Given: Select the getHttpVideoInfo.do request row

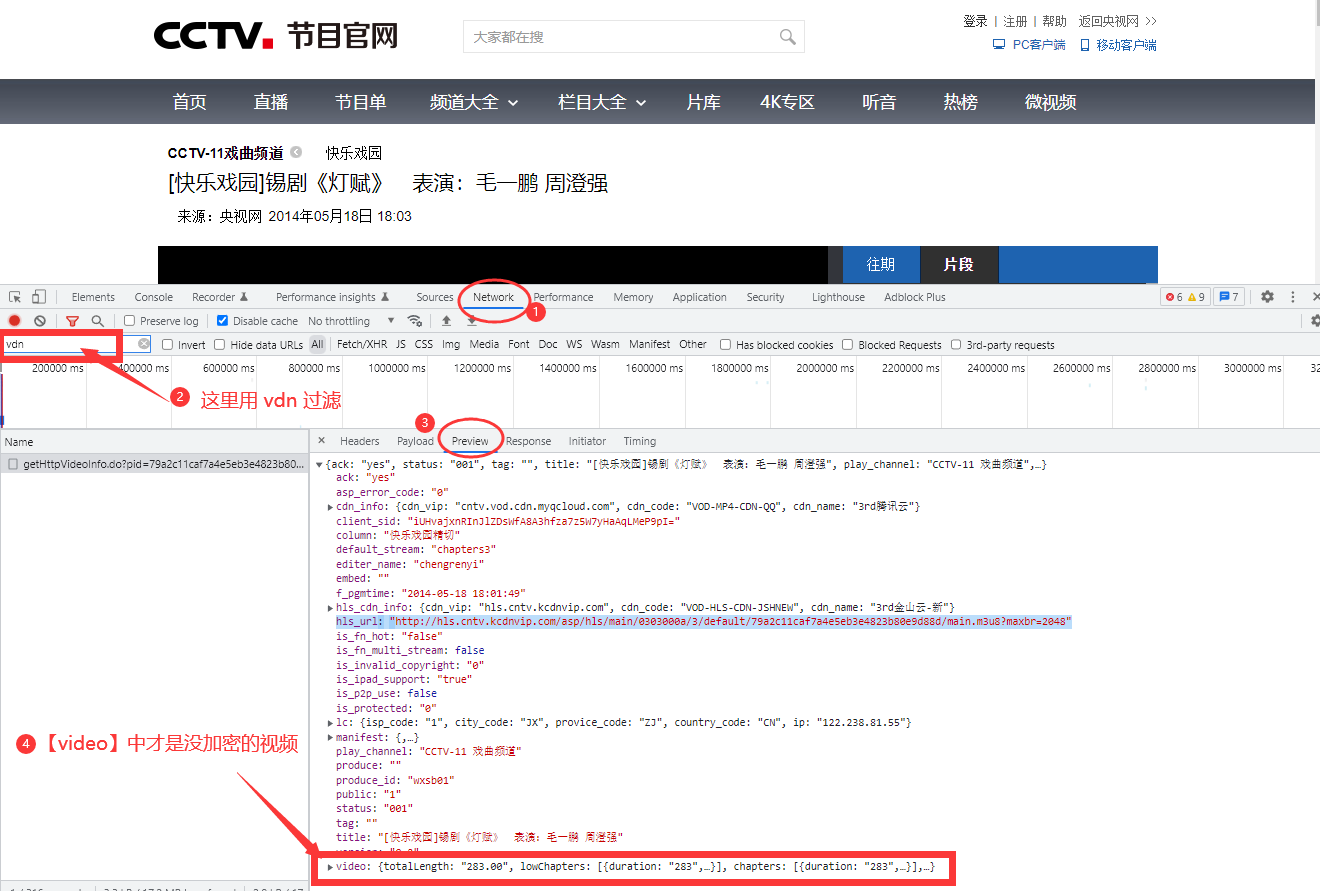Looking at the screenshot, I should [x=155, y=464].
